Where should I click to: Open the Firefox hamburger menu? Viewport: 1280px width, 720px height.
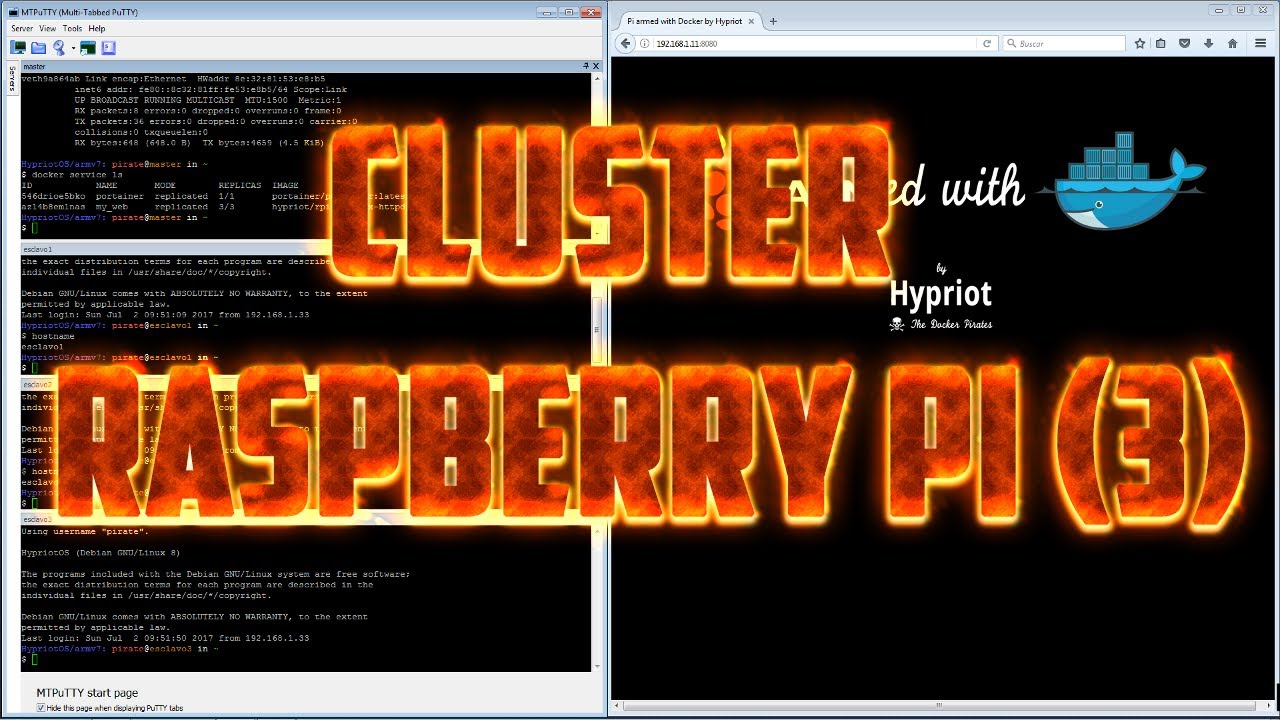1260,44
